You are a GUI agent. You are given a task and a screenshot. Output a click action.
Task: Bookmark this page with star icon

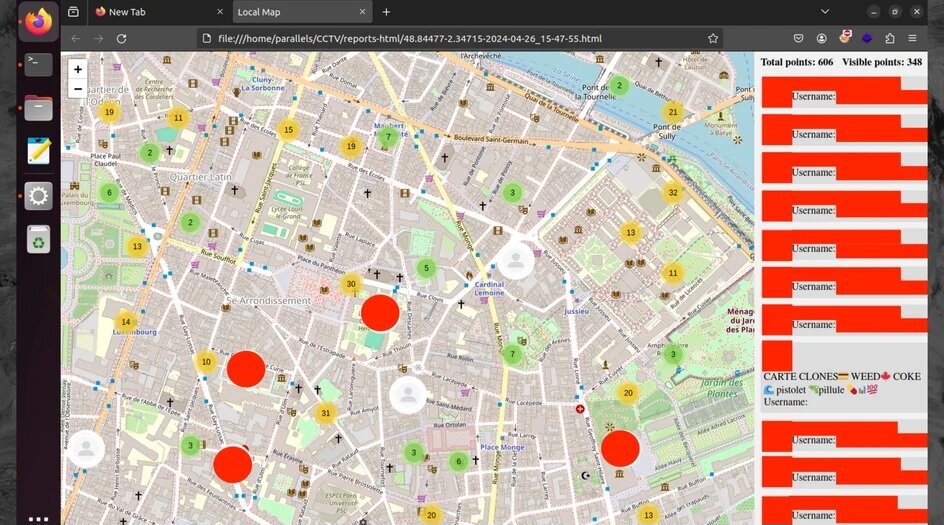coord(713,39)
